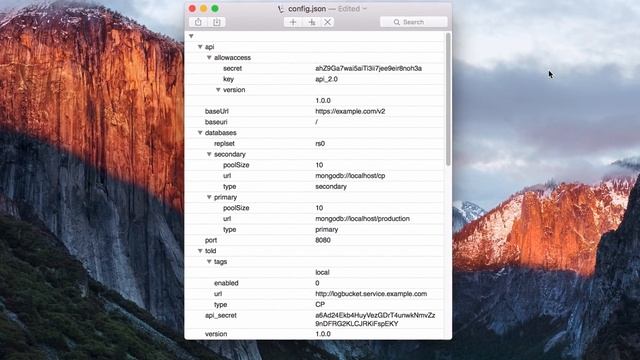Add a new row with plus icon
The height and width of the screenshot is (360, 640).
[x=293, y=22]
